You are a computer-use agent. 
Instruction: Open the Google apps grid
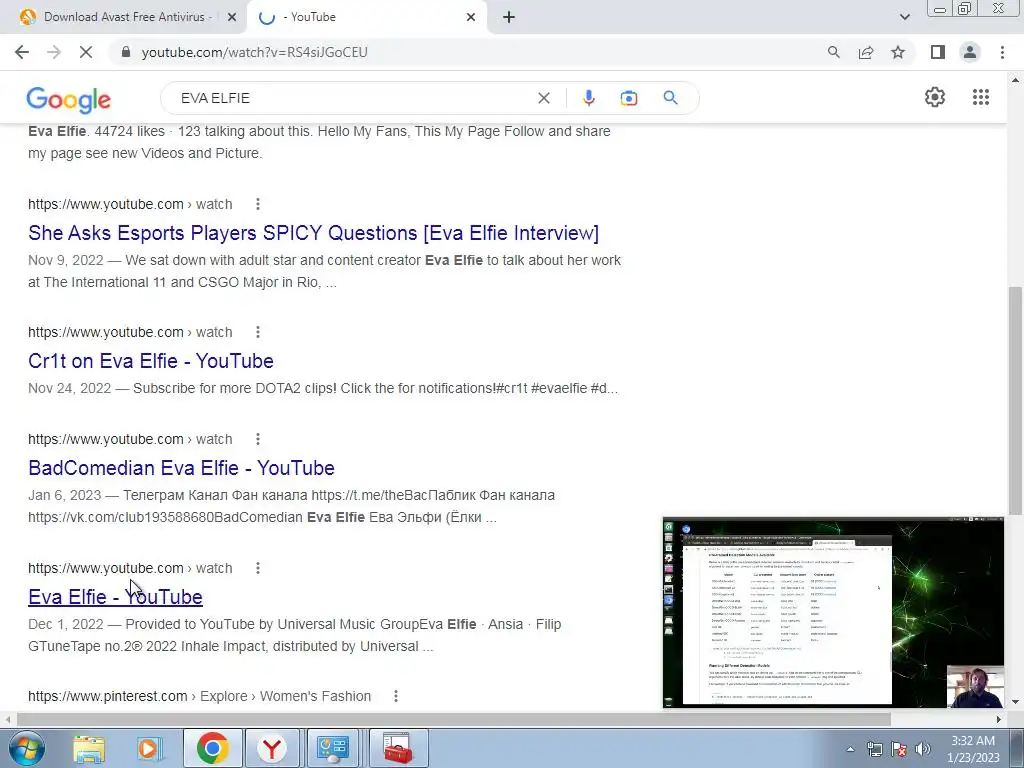coord(980,97)
